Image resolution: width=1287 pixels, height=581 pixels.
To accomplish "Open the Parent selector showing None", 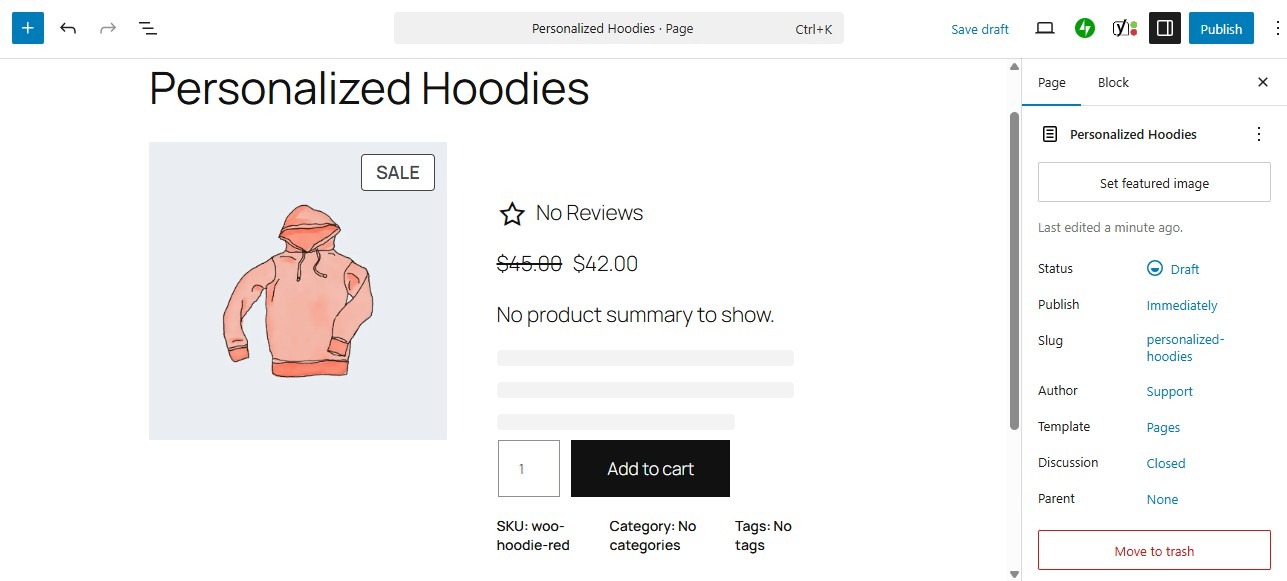I will coord(1162,499).
